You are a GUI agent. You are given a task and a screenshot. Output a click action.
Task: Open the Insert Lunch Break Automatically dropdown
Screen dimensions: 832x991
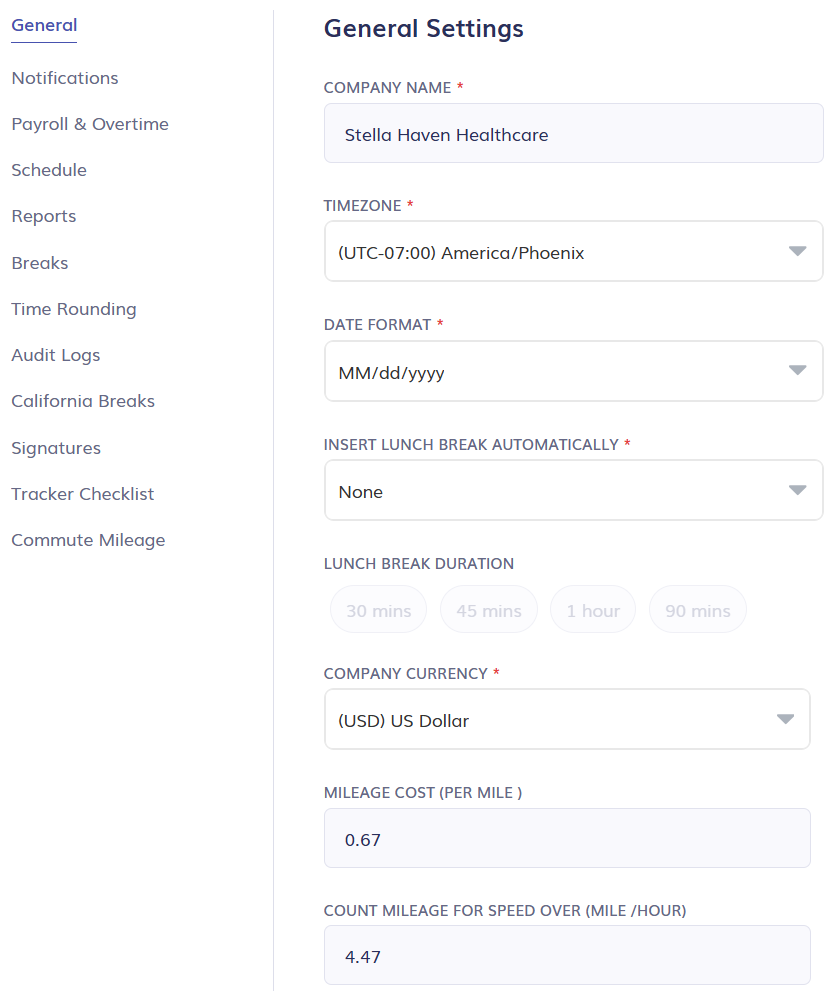point(573,490)
